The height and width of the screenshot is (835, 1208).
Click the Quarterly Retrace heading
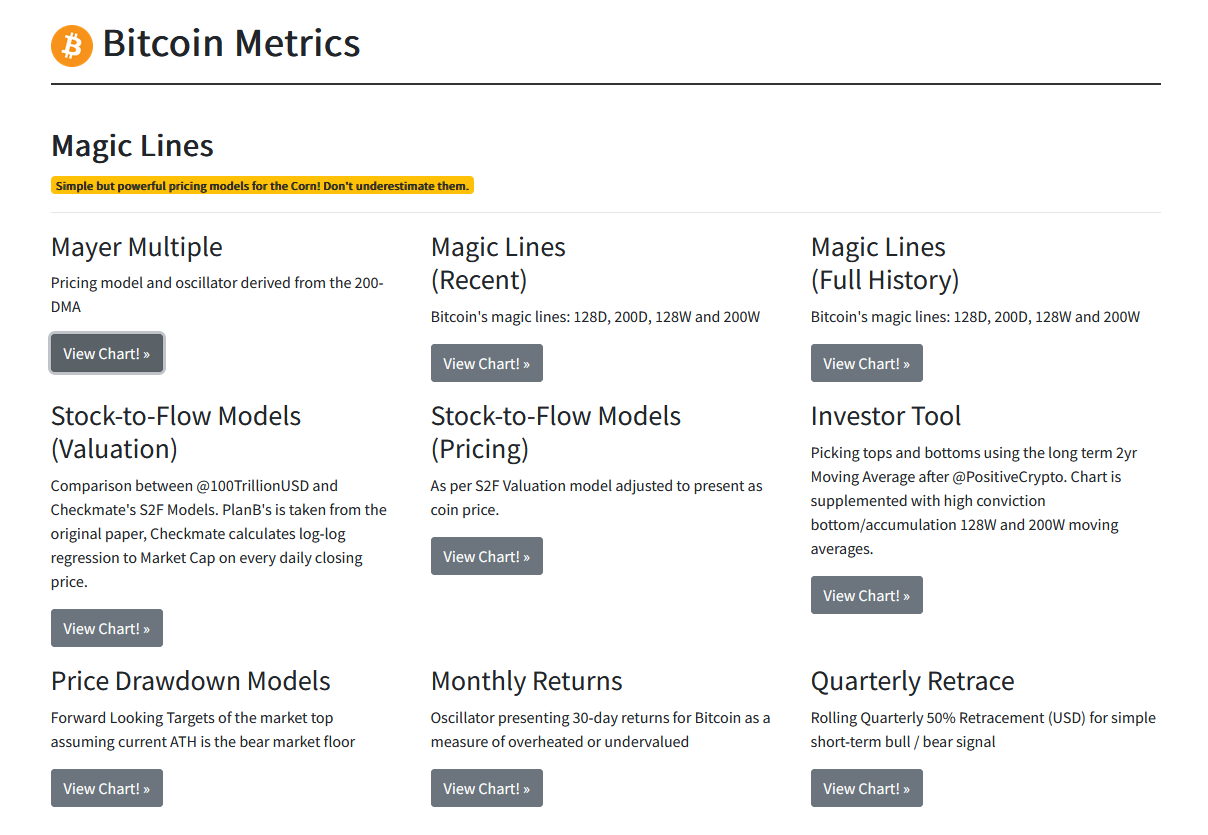point(913,681)
